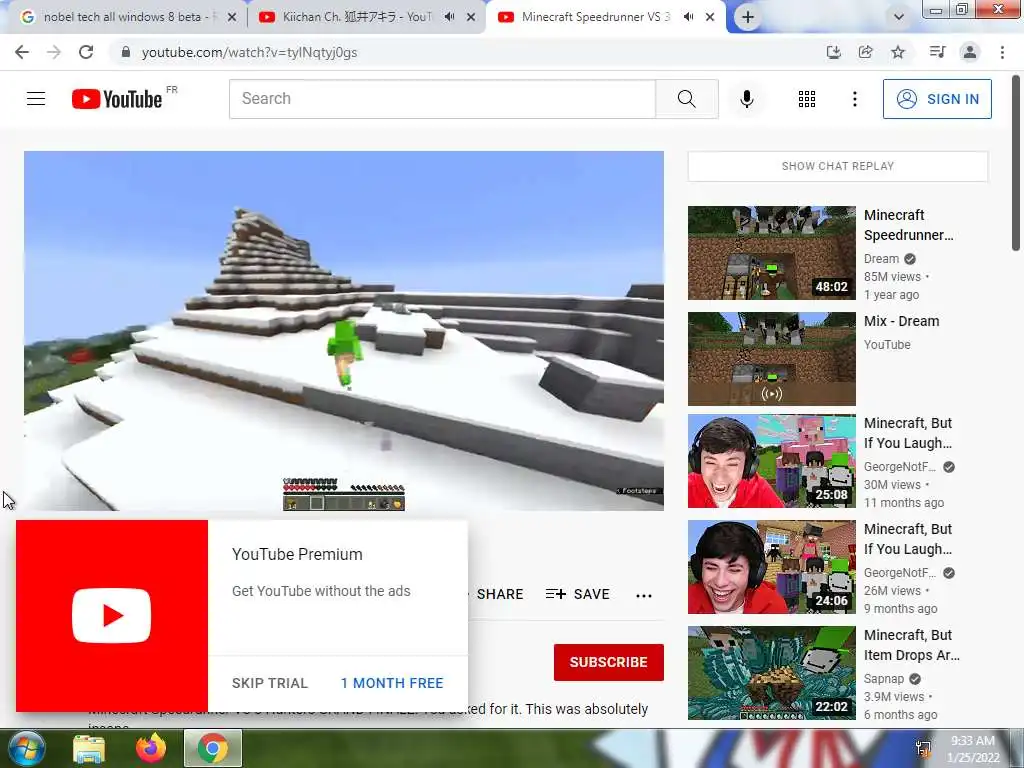The width and height of the screenshot is (1024, 768).
Task: Open YouTube settings three-dot menu
Action: pyautogui.click(x=854, y=99)
